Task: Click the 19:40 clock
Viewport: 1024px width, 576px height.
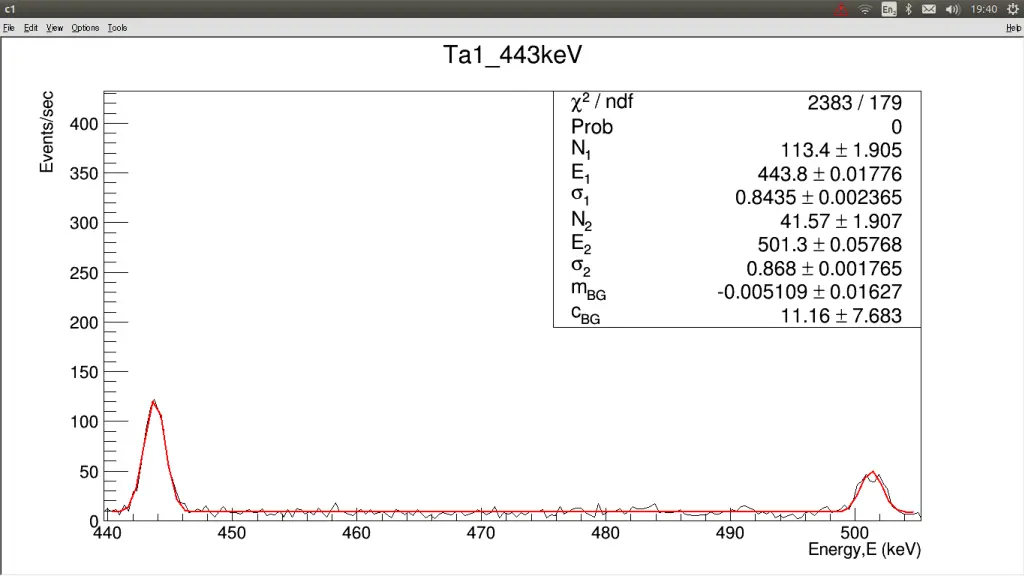Action: (984, 9)
